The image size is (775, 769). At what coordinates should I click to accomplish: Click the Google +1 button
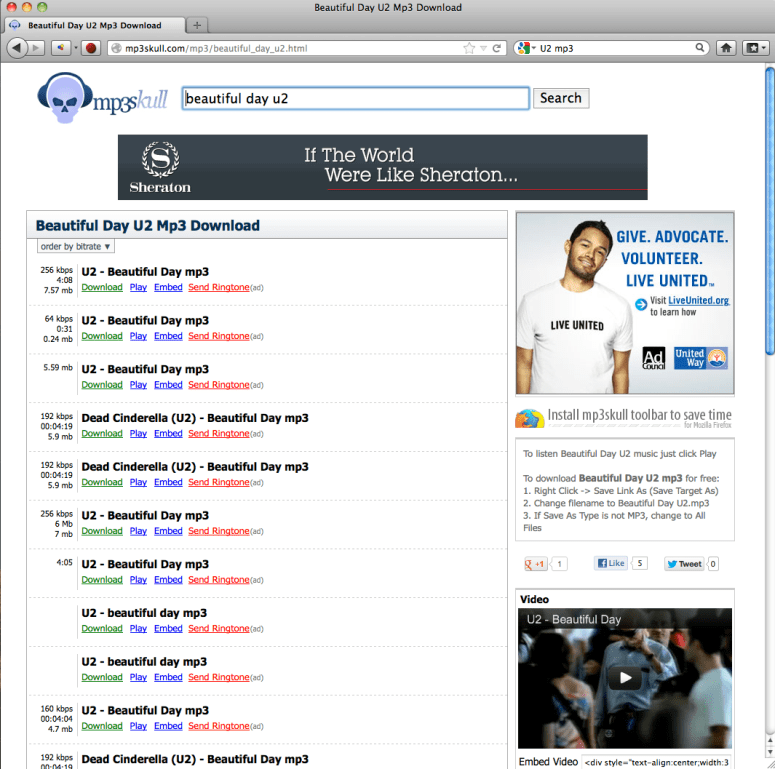pos(536,564)
